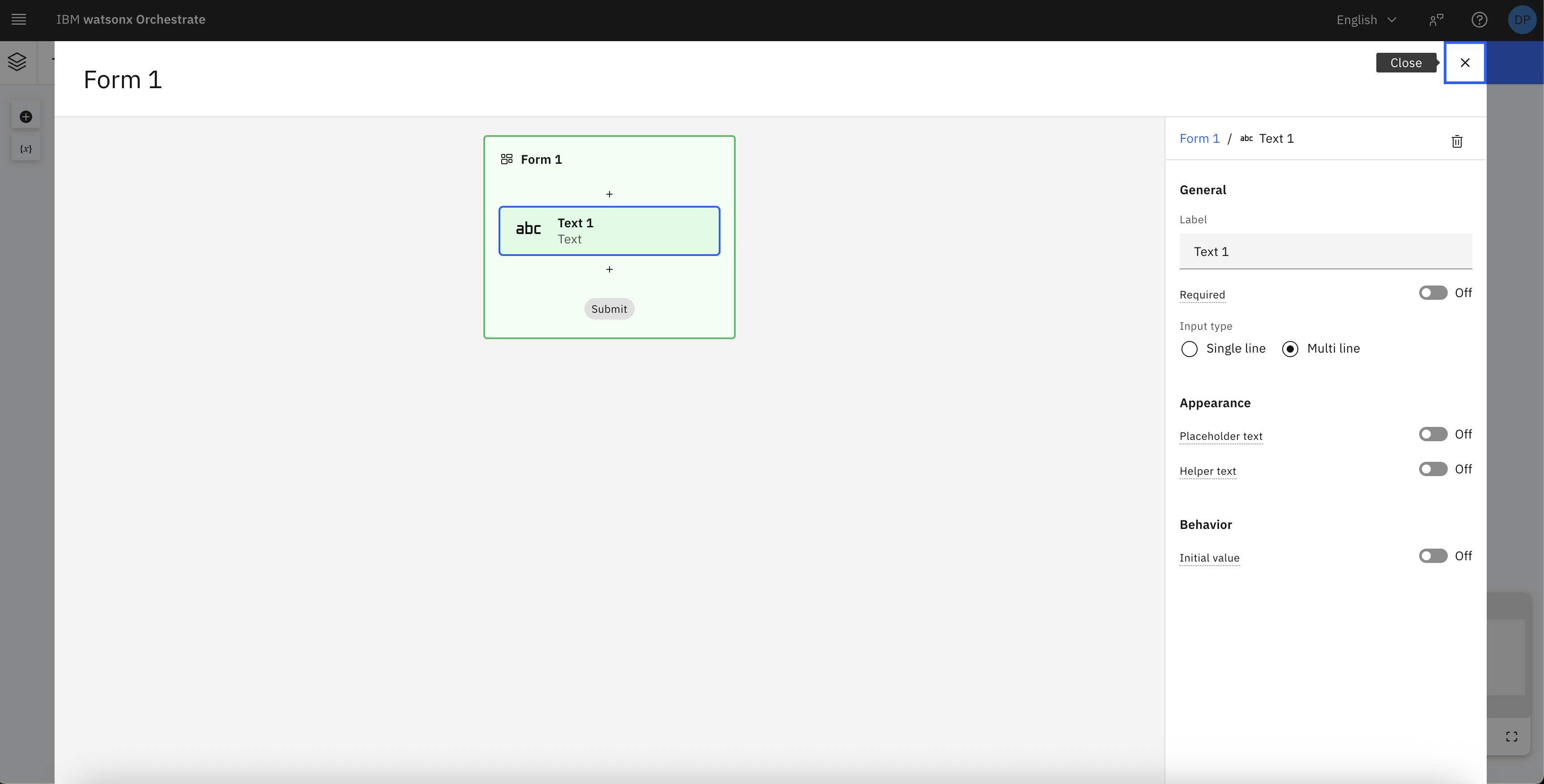This screenshot has height=784, width=1544.
Task: Add a field above Text 1
Action: point(609,194)
